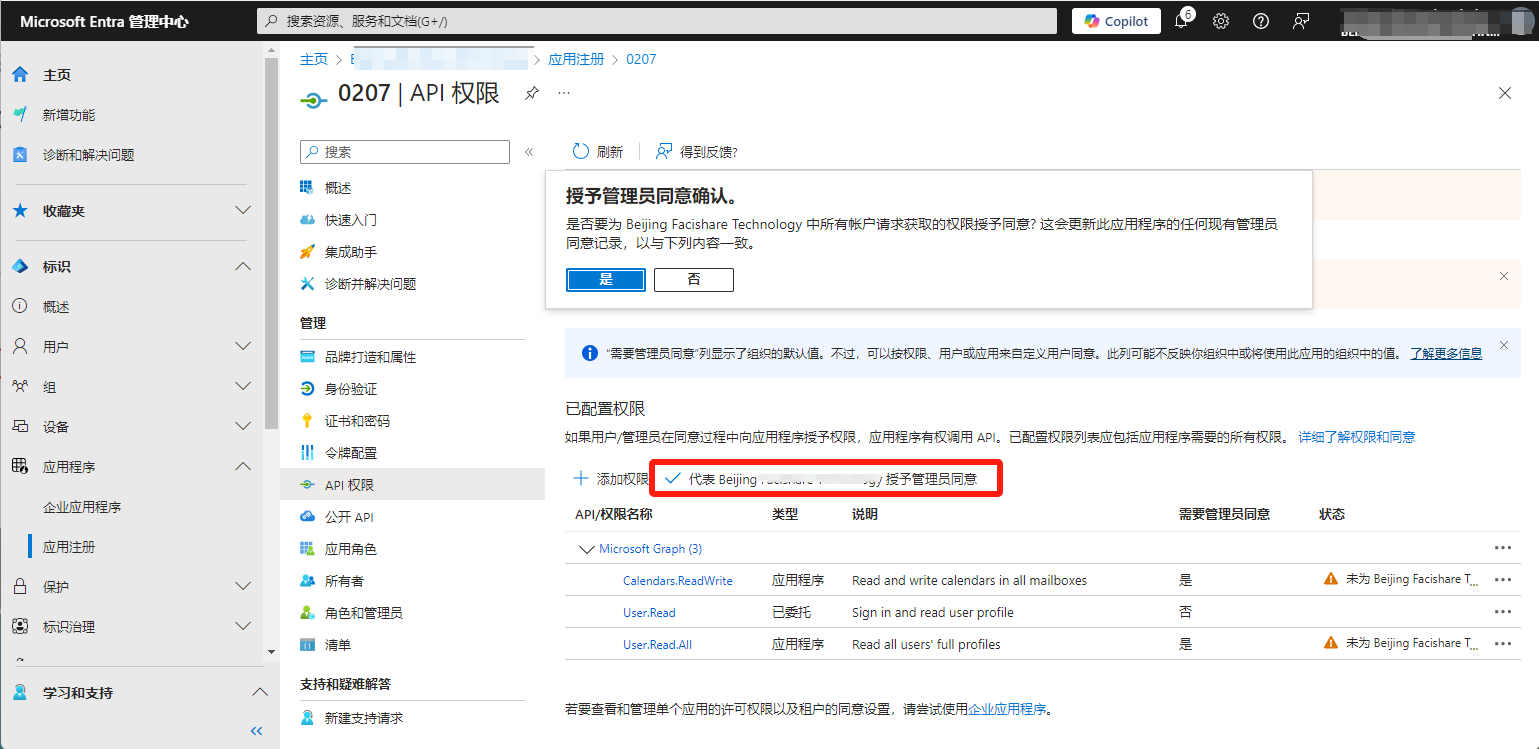Screen dimensions: 1539x749
Task: Click the 主页 breadcrumb link
Action: pos(314,59)
